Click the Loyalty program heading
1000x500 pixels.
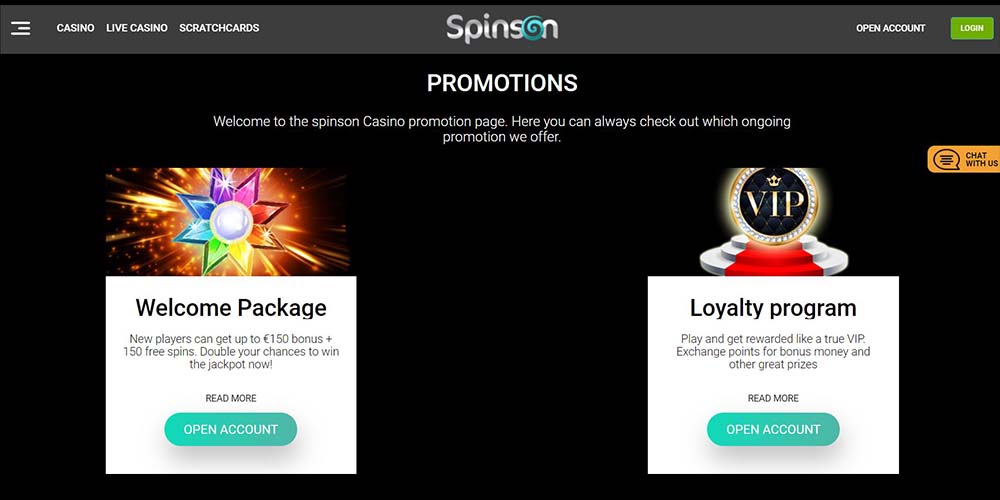pos(773,307)
